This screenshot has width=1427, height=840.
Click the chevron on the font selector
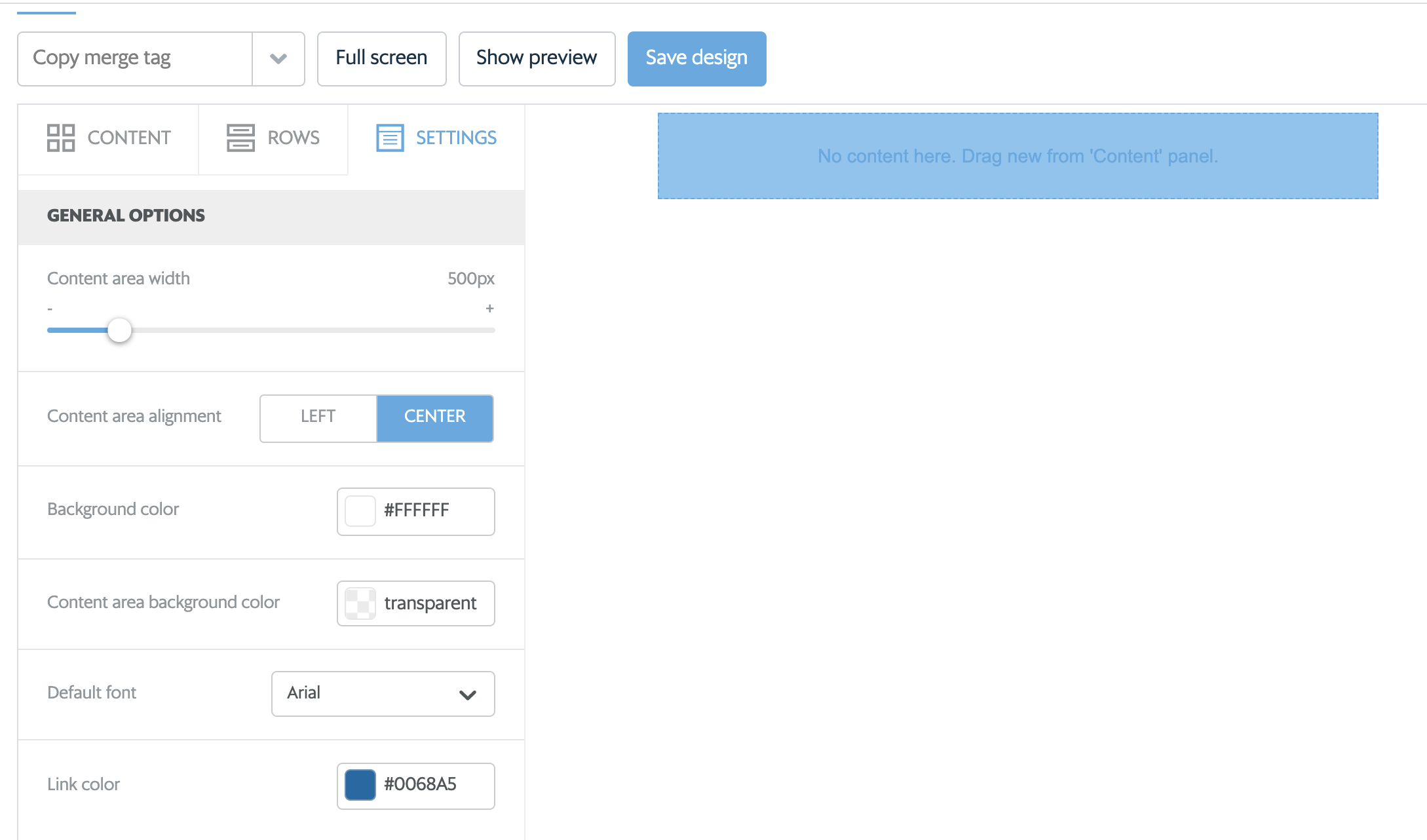coord(467,694)
